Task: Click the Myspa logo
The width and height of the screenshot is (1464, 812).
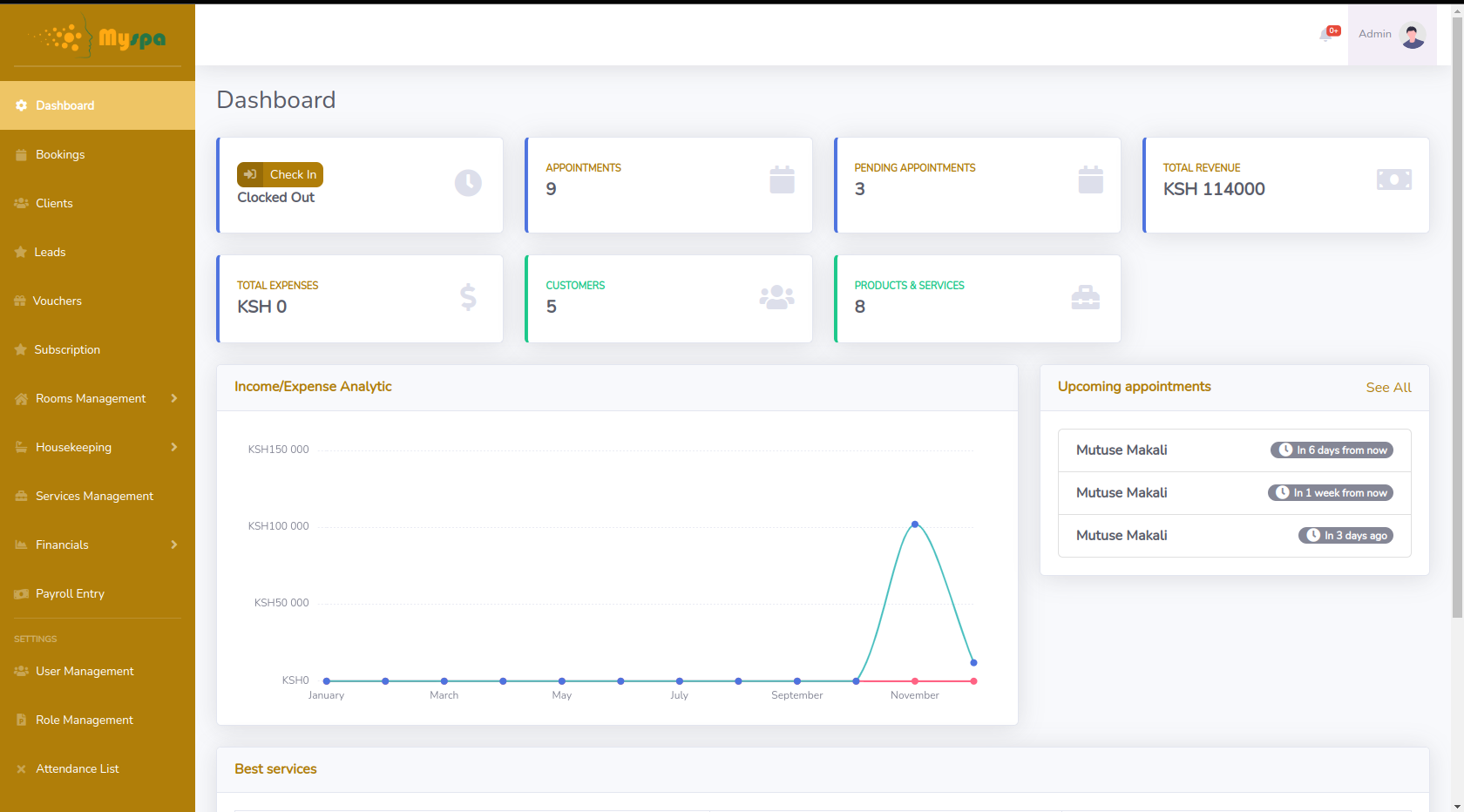Action: (98, 37)
